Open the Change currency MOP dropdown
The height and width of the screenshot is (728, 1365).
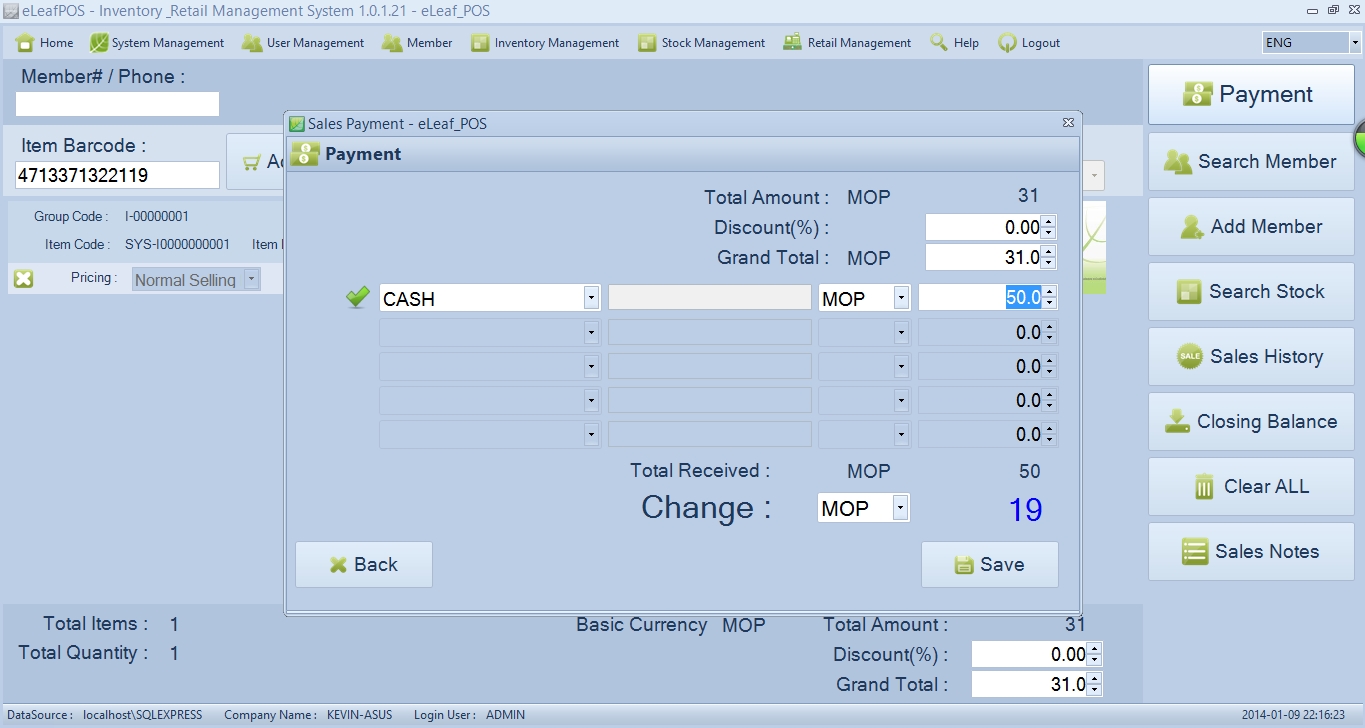coord(900,508)
